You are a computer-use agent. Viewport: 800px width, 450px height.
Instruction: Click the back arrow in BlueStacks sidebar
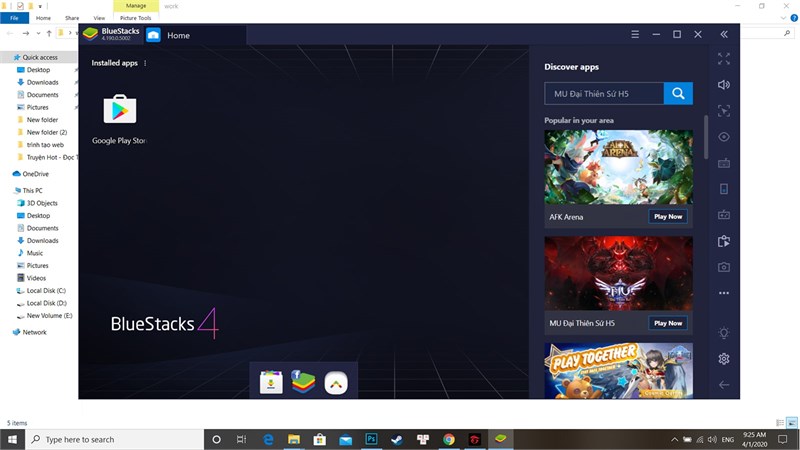click(x=723, y=385)
